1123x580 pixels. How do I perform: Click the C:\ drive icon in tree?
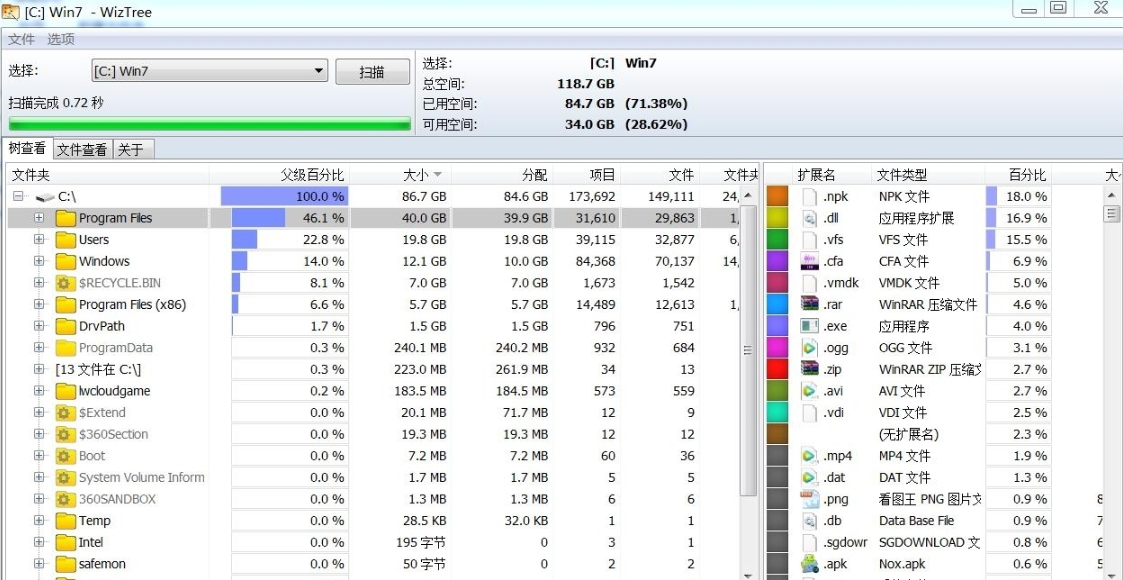[45, 197]
